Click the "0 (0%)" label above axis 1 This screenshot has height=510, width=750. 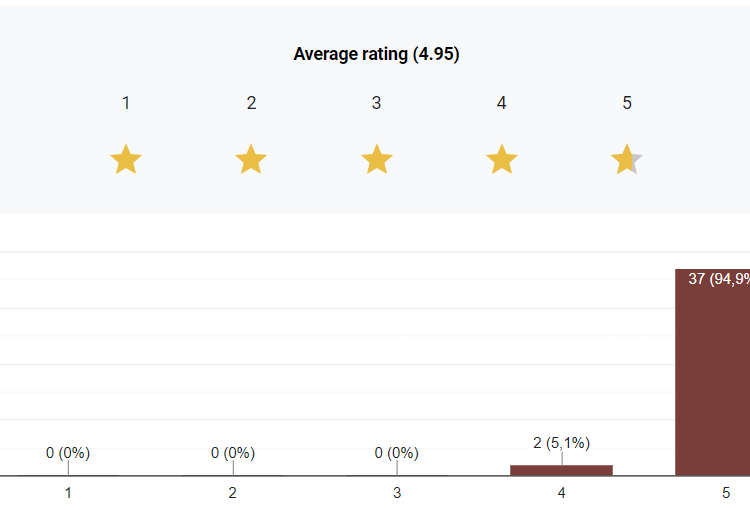click(68, 453)
